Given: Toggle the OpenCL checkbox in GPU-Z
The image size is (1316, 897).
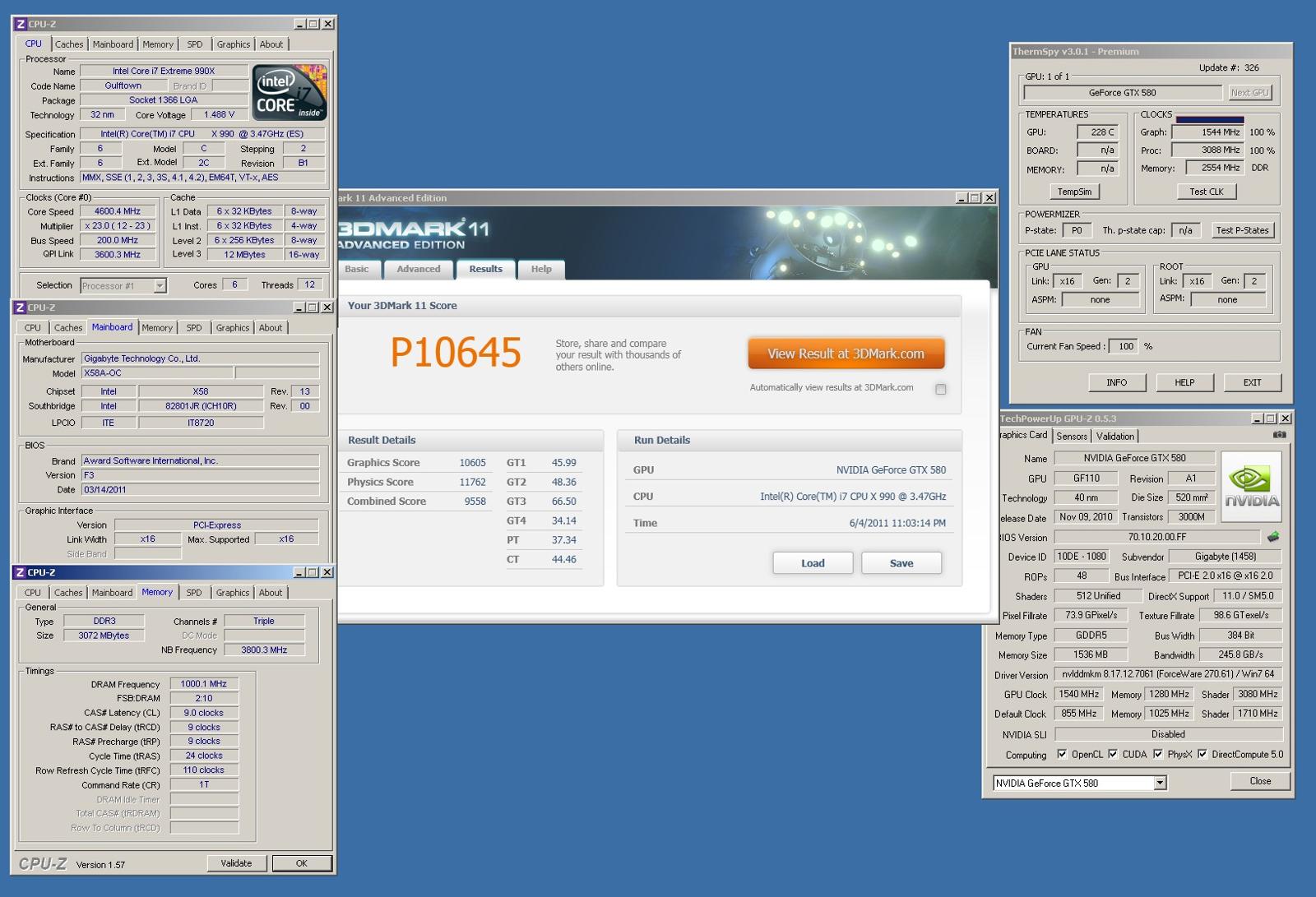Looking at the screenshot, I should coord(1061,754).
